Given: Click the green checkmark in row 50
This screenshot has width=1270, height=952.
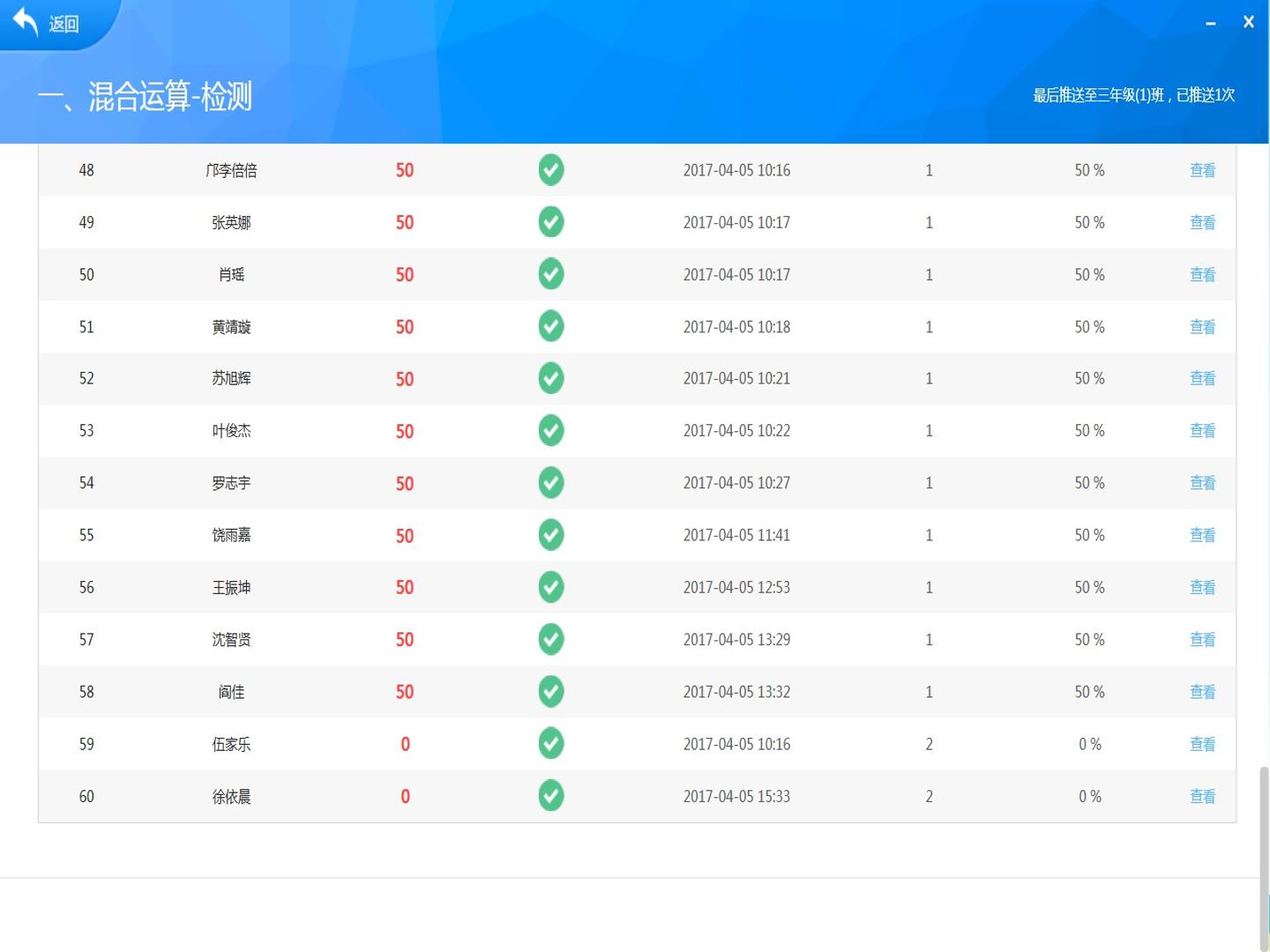Looking at the screenshot, I should pyautogui.click(x=551, y=274).
